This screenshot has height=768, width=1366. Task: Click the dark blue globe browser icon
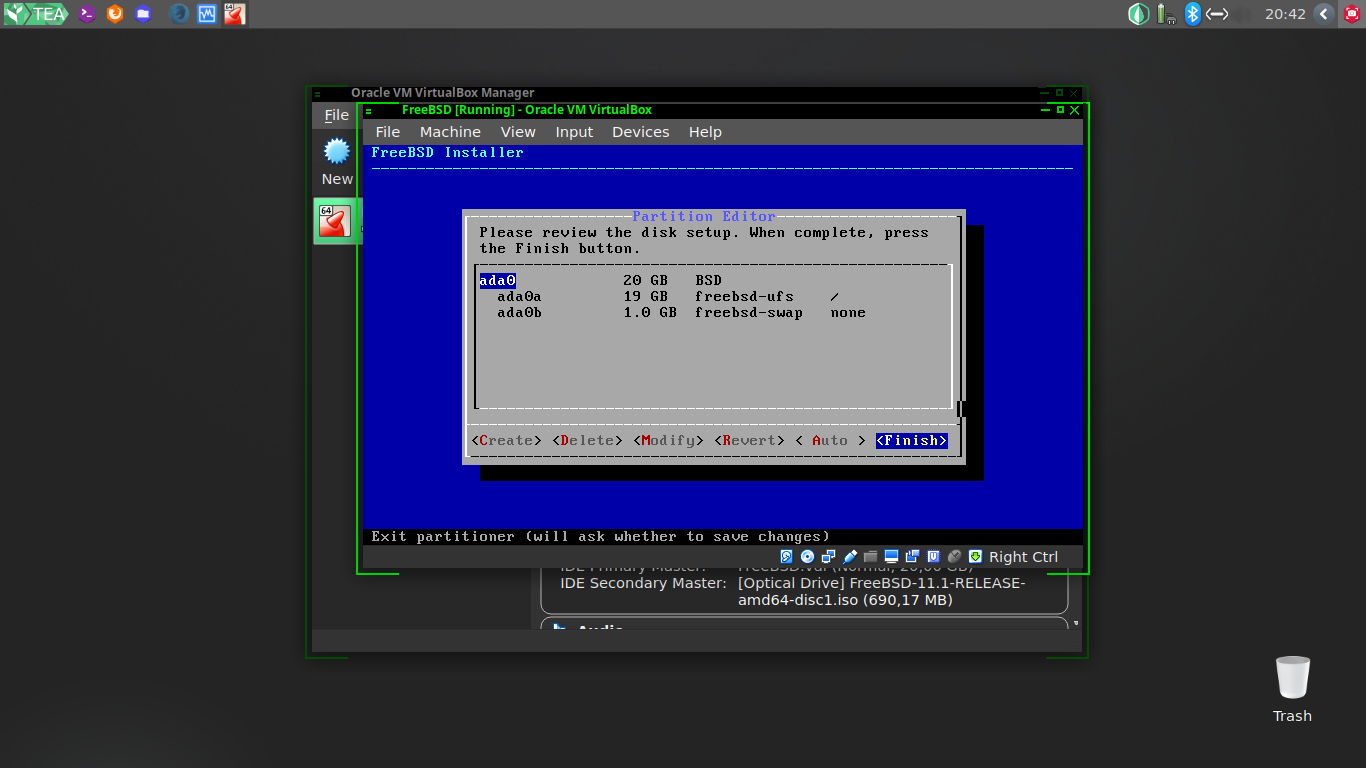coord(179,14)
